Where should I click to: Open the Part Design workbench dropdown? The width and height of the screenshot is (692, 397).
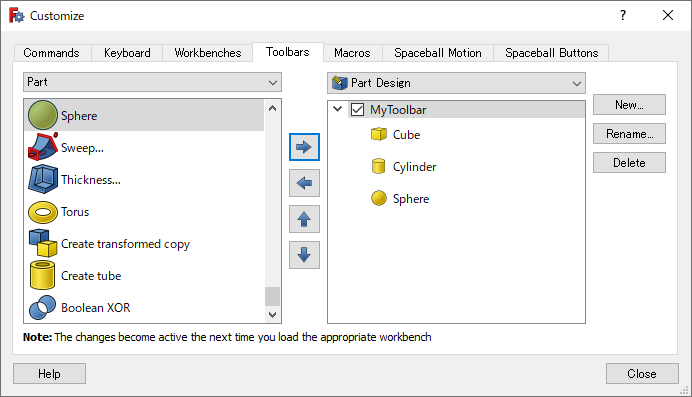click(x=456, y=83)
